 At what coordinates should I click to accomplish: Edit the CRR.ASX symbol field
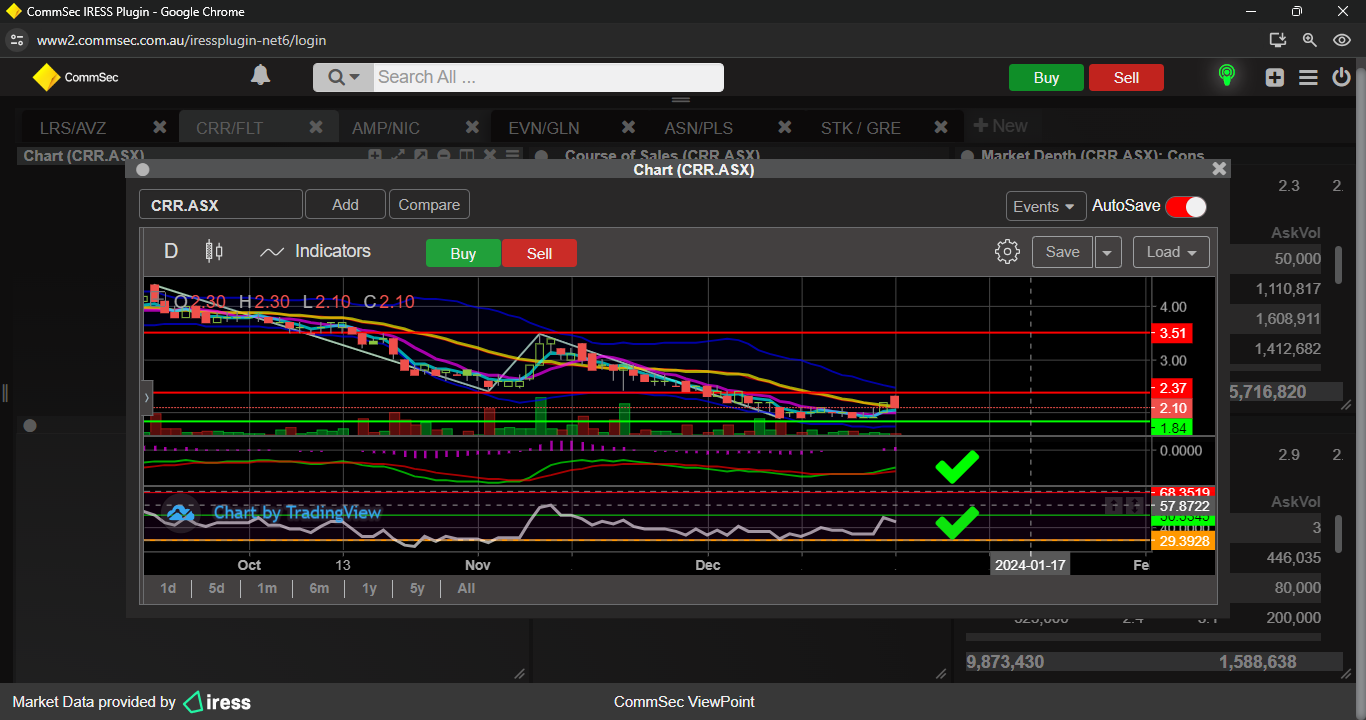point(220,205)
